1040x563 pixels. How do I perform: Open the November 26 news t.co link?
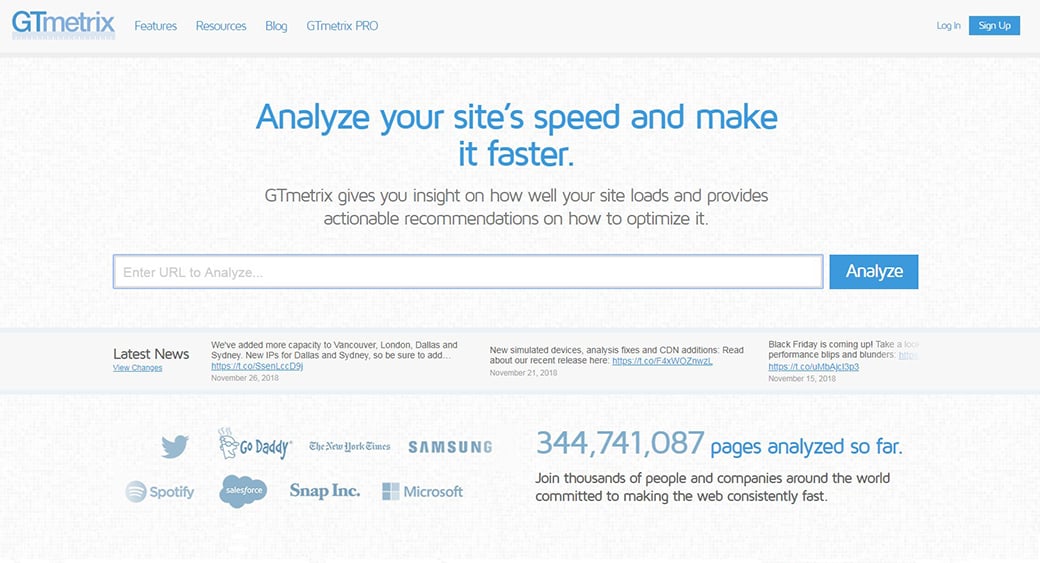(257, 366)
